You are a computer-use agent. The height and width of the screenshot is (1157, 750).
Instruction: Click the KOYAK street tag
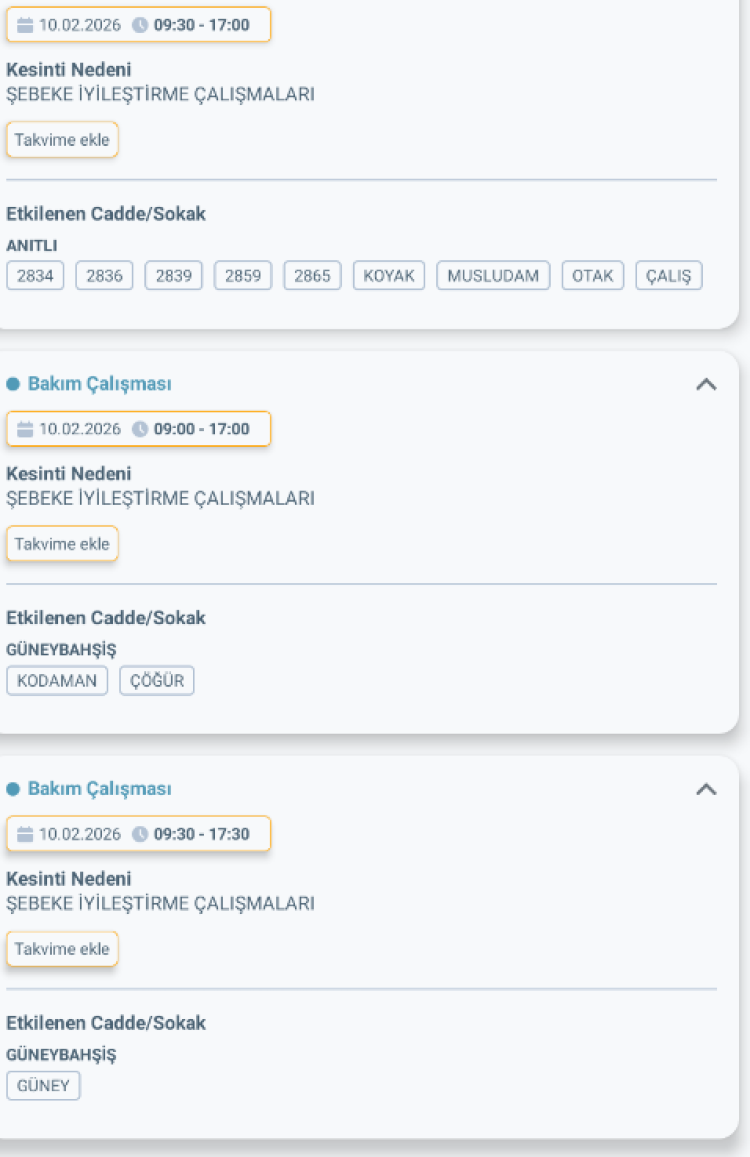click(x=388, y=275)
